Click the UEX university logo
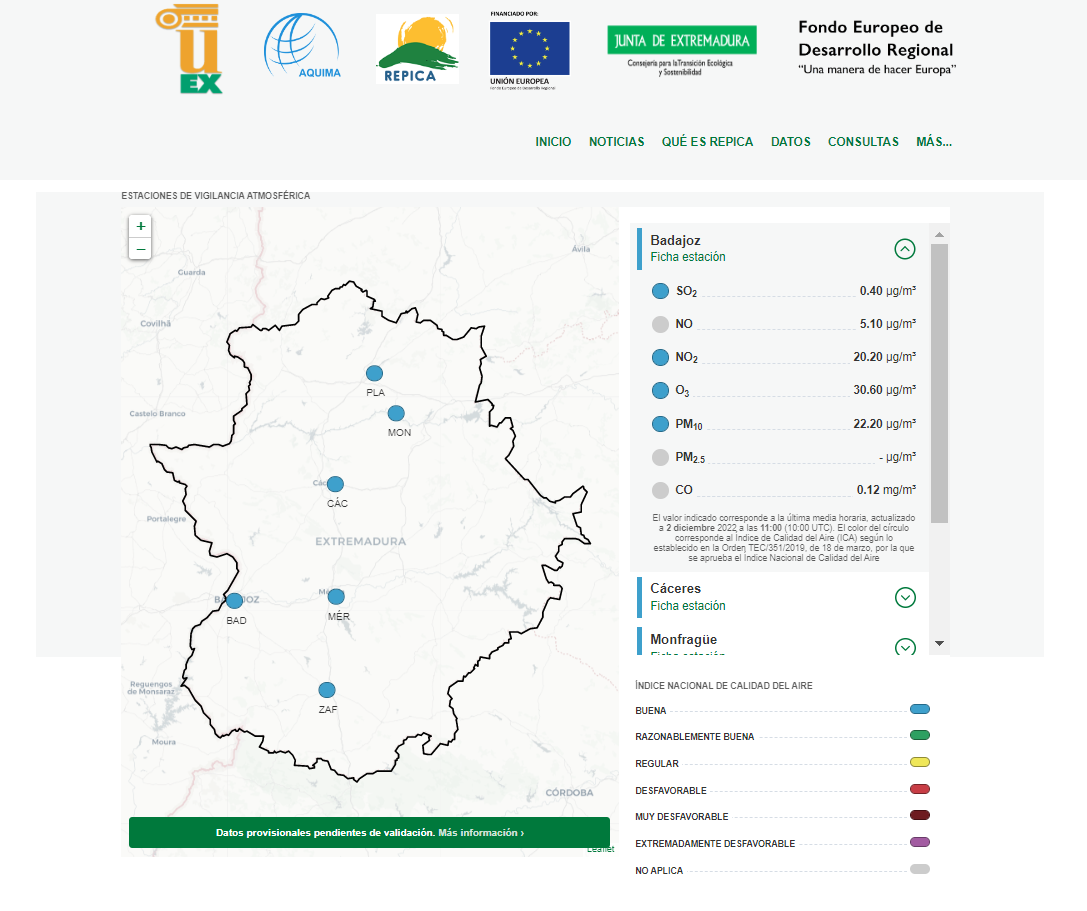The height and width of the screenshot is (911, 1087). pos(189,49)
